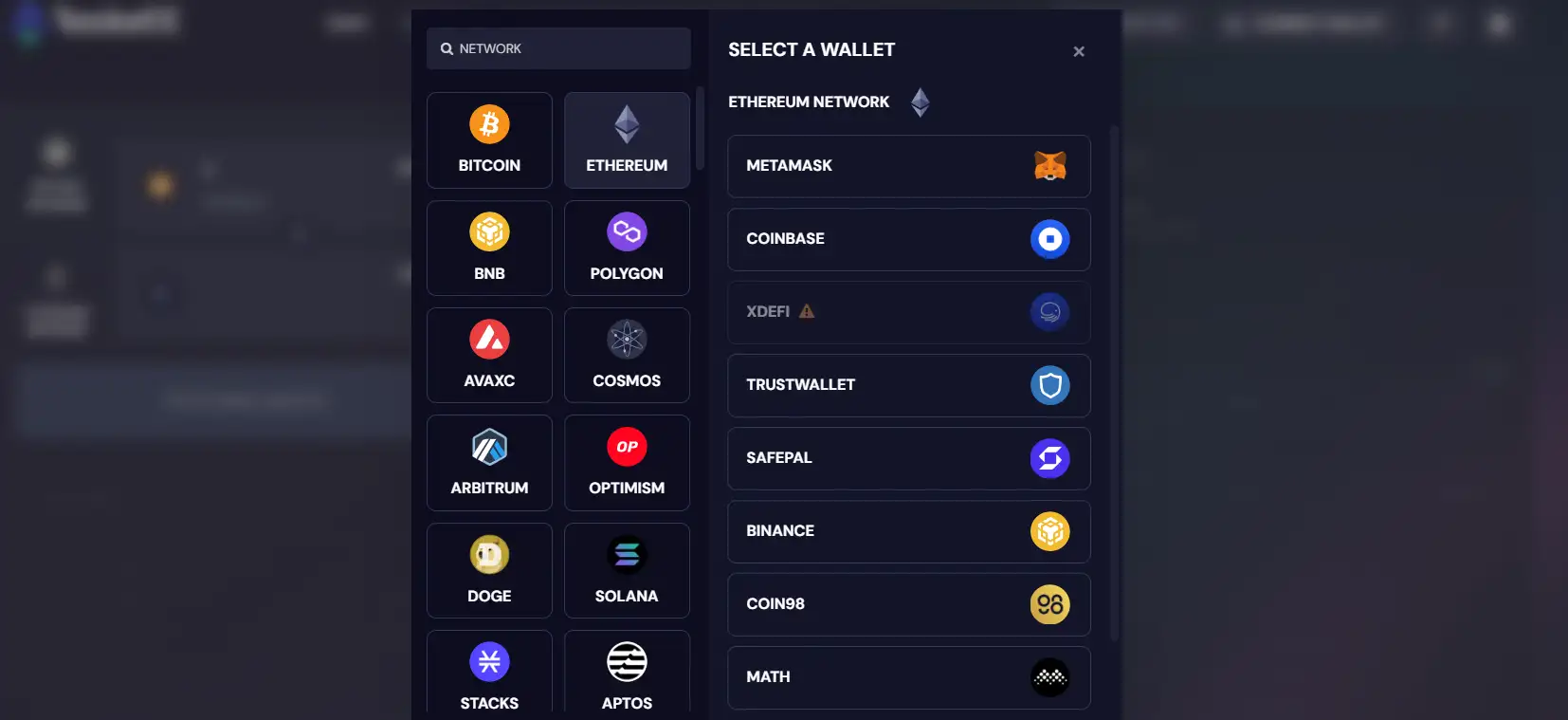Select the SafePal wallet option

pos(908,458)
